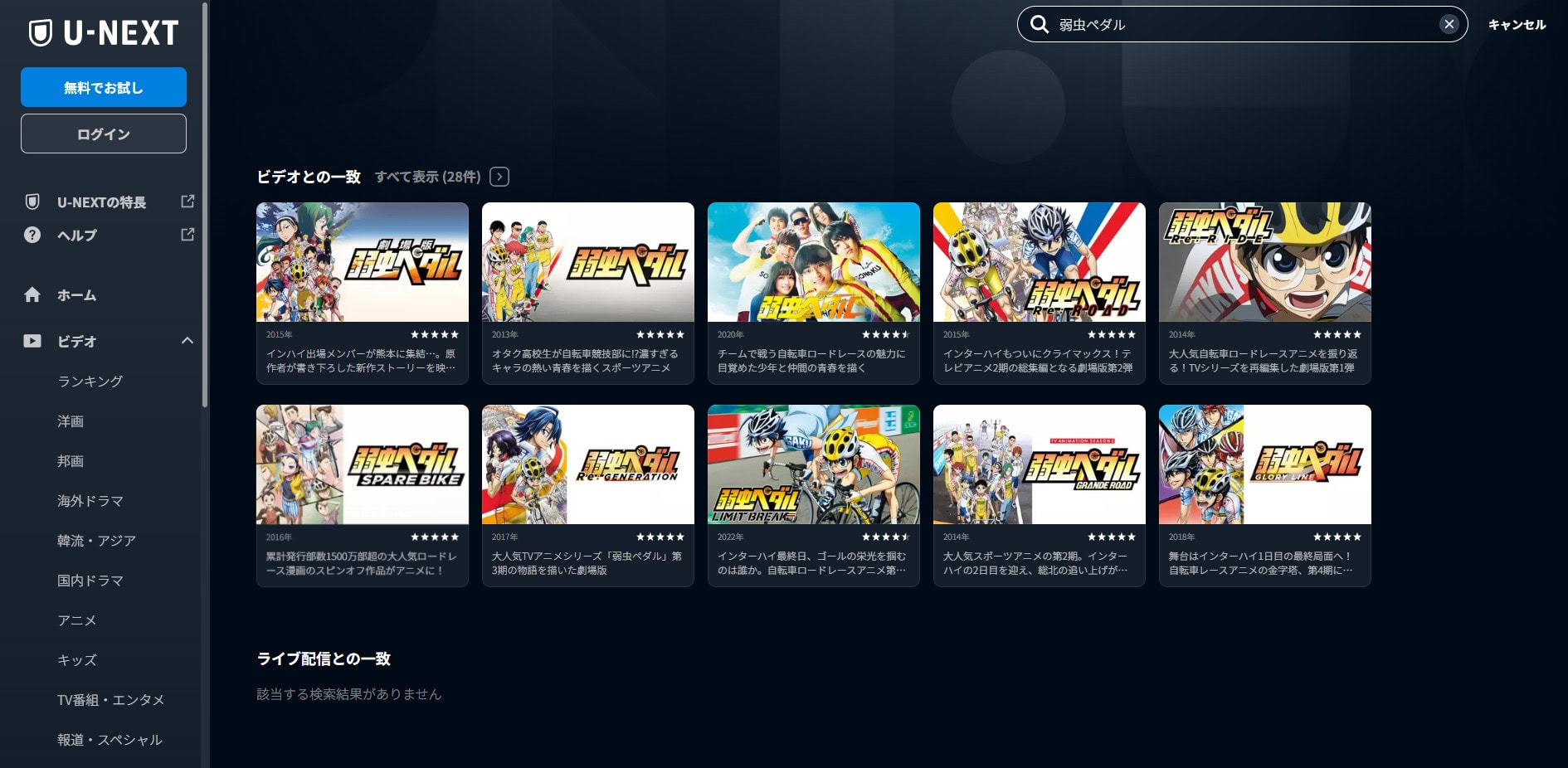Screen dimensions: 1568x768
Task: Select 国内ドラマ category
Action: pos(90,581)
